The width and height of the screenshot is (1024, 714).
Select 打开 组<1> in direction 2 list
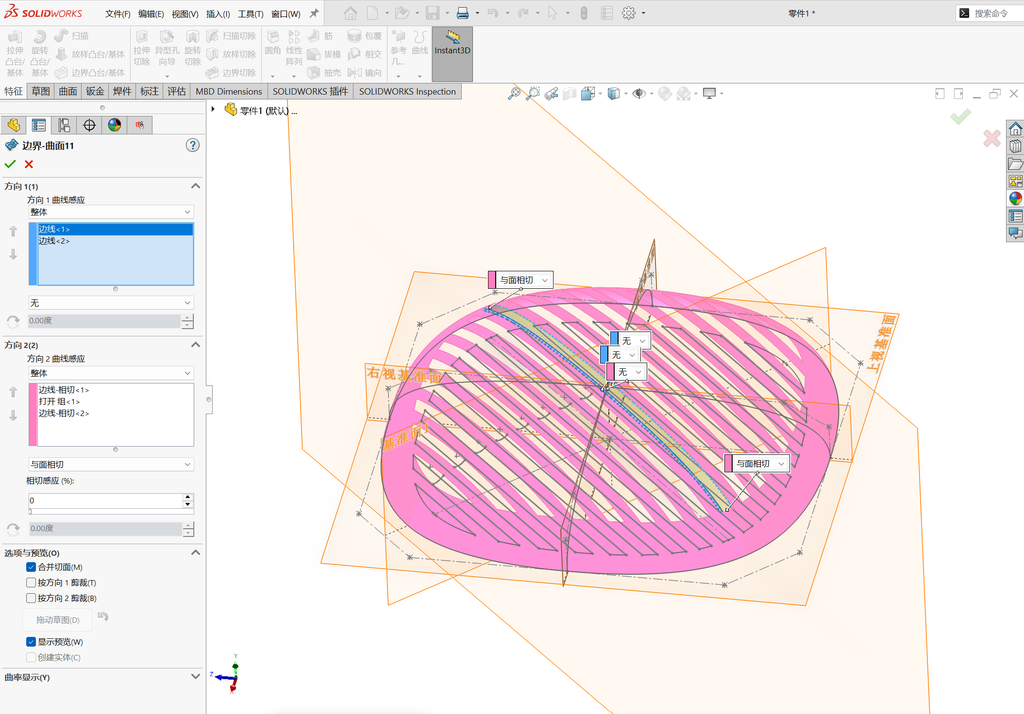[116, 401]
